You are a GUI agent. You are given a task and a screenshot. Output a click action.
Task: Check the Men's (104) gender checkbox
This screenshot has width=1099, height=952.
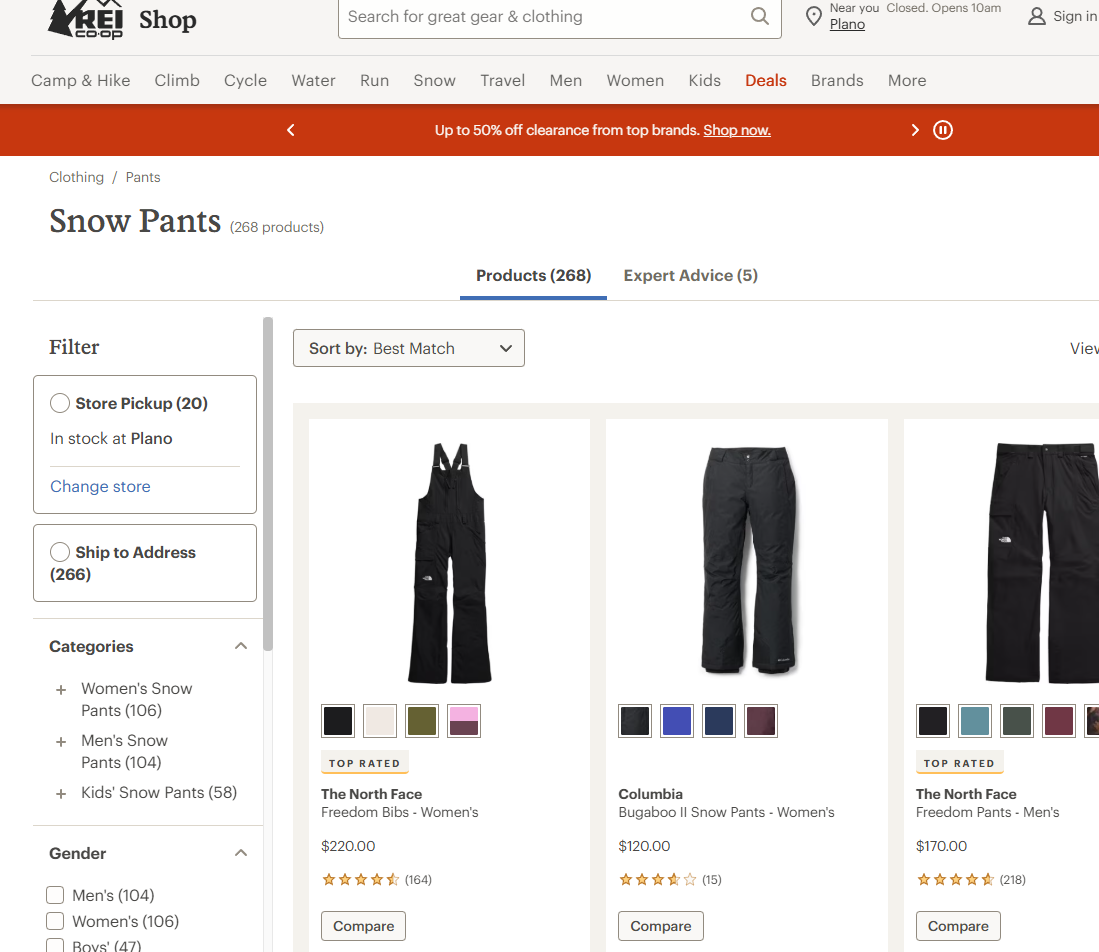point(55,895)
